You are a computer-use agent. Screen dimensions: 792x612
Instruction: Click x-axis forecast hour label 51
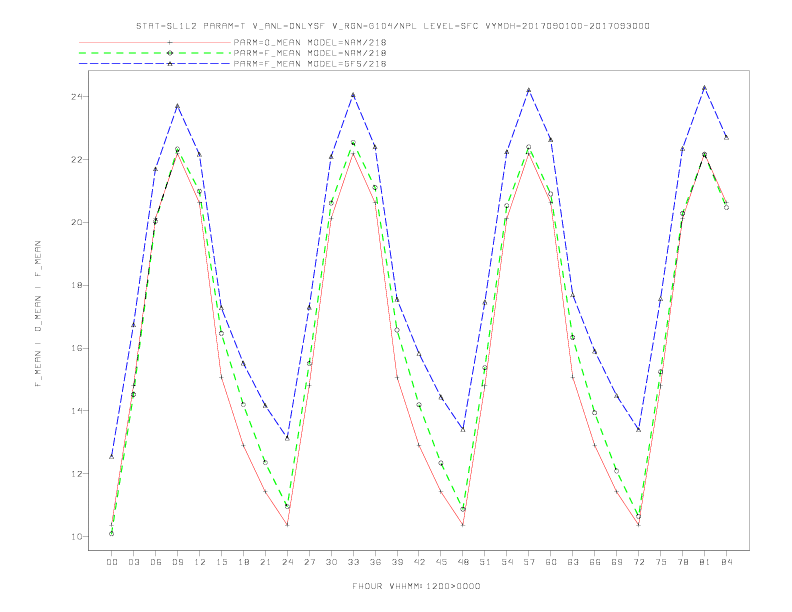(x=485, y=562)
